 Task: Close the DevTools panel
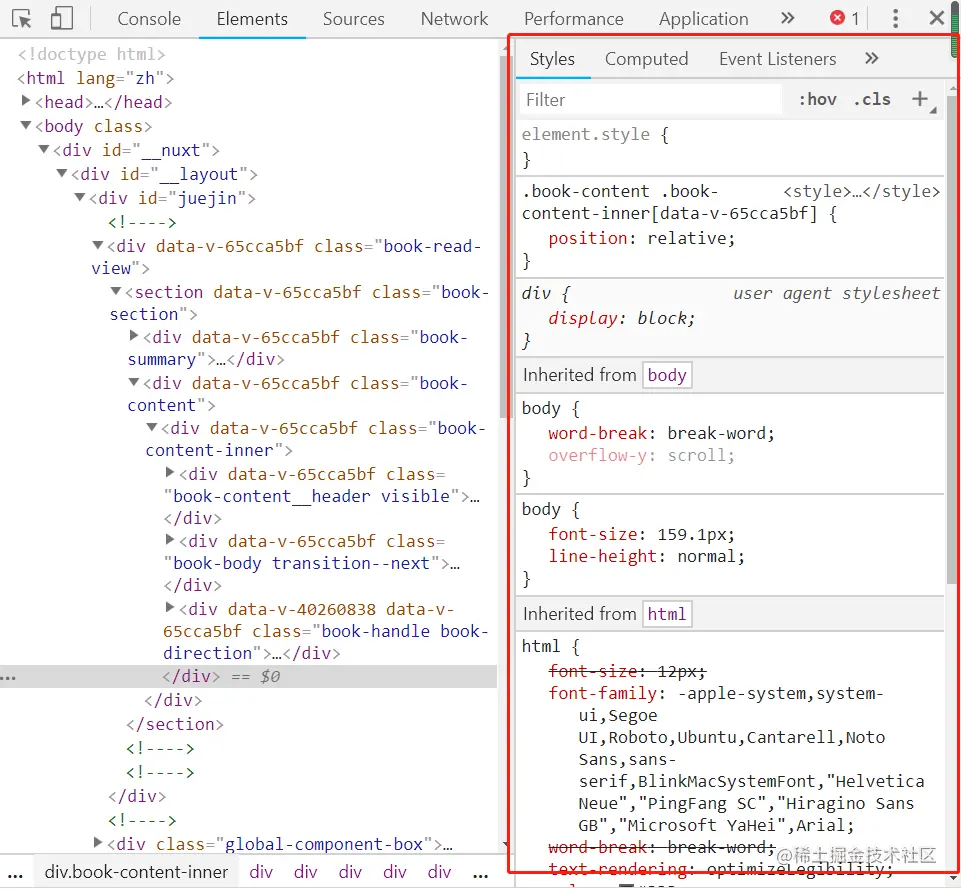point(936,18)
